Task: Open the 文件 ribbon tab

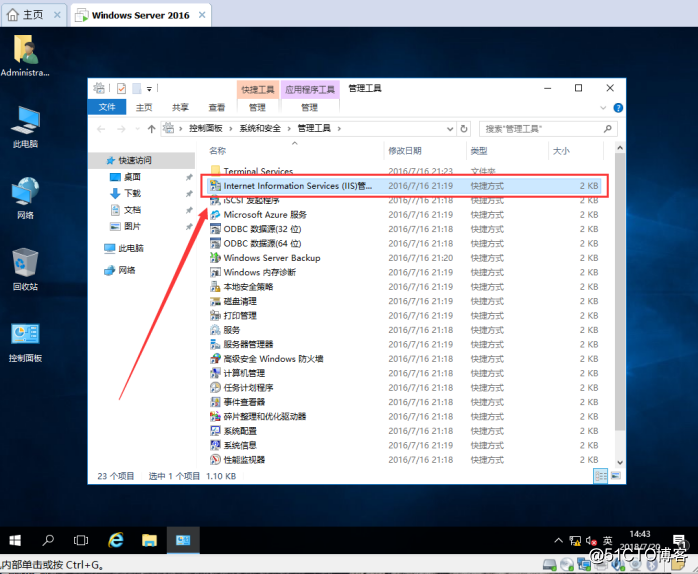Action: pos(107,107)
